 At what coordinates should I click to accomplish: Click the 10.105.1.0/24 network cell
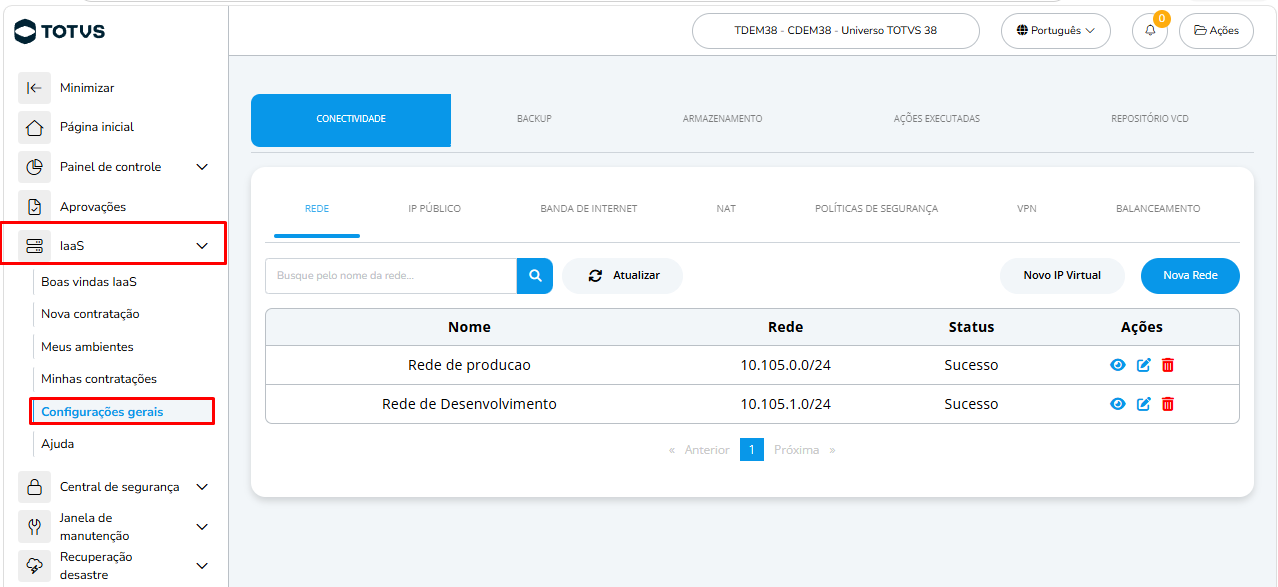pyautogui.click(x=785, y=404)
